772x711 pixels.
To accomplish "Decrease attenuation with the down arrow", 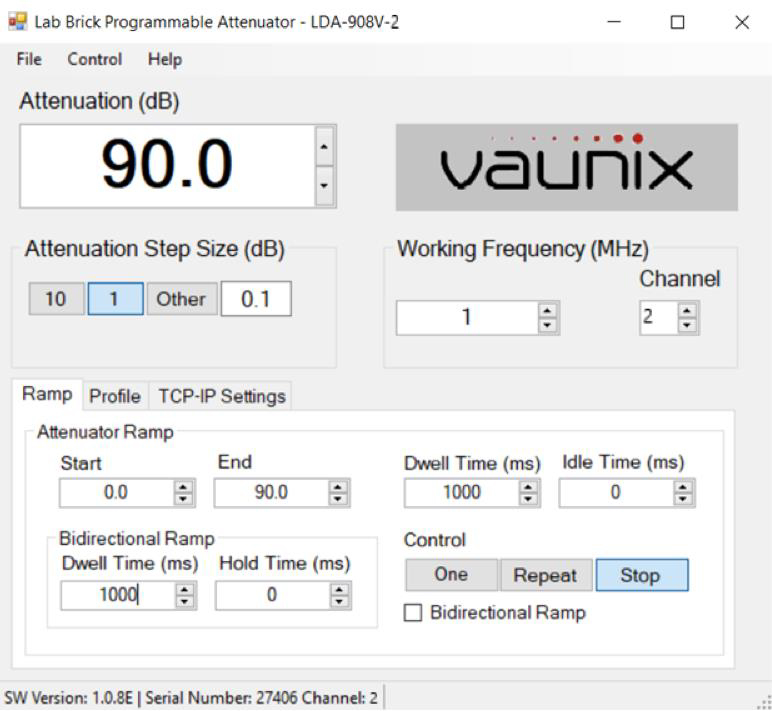I will tap(324, 186).
